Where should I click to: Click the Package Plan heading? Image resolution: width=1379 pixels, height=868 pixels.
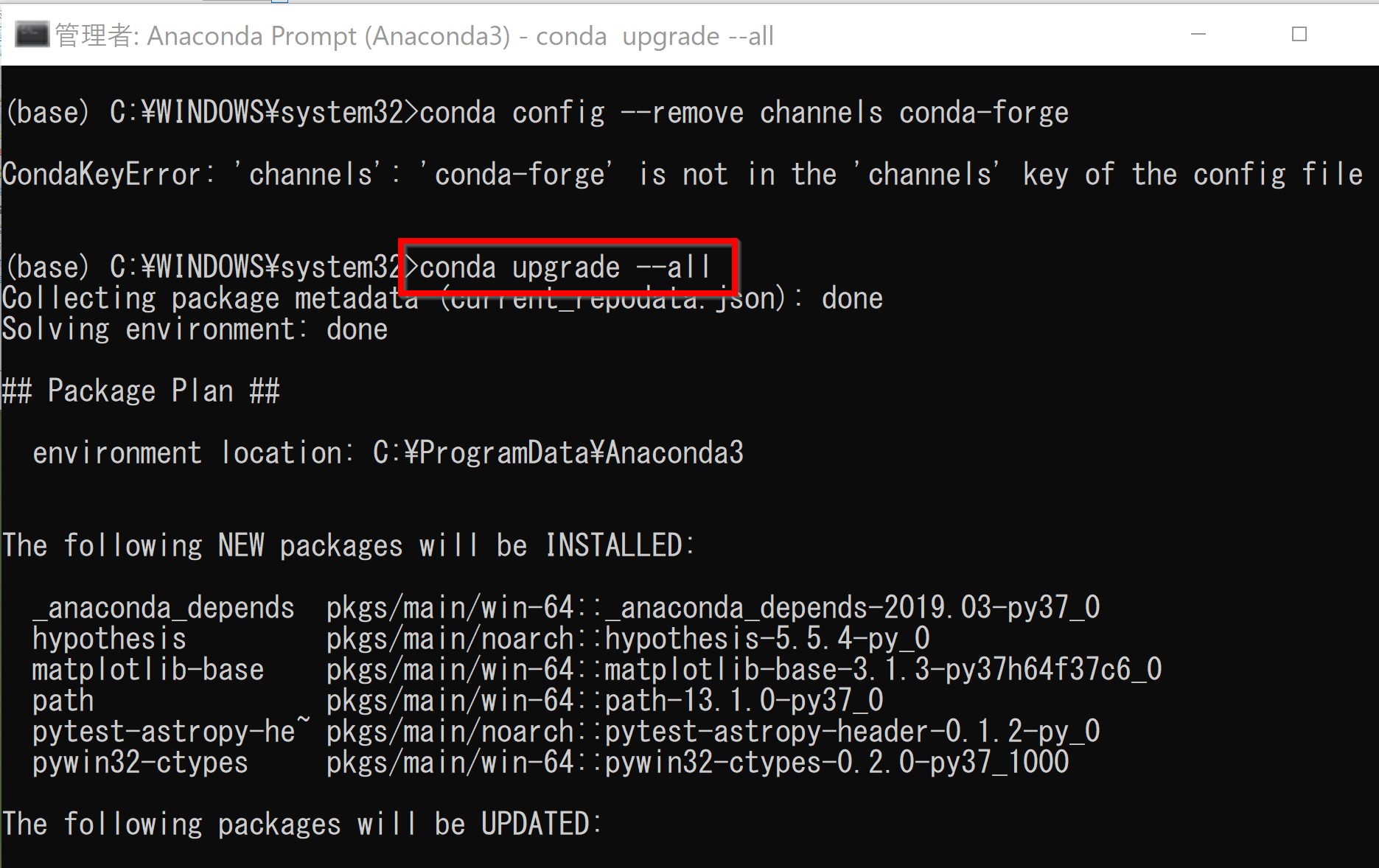141,391
